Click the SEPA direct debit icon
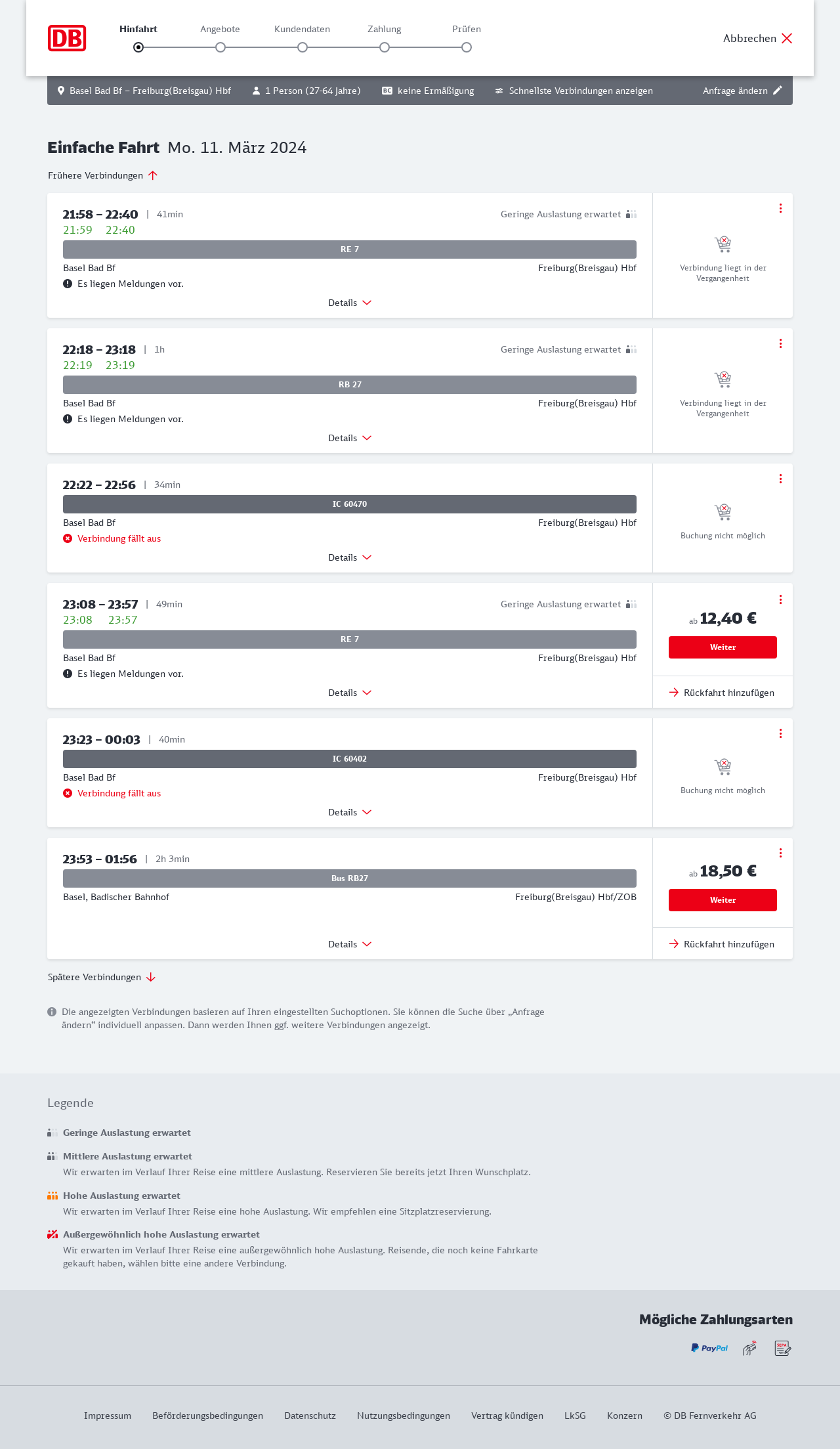840x1449 pixels. click(x=782, y=1348)
